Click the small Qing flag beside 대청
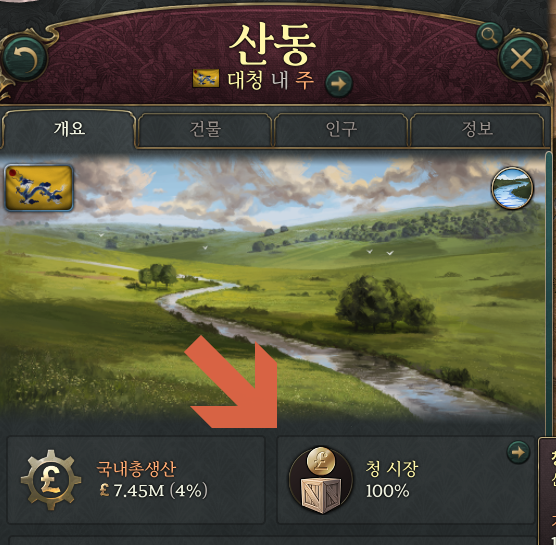556x545 pixels. [x=206, y=79]
